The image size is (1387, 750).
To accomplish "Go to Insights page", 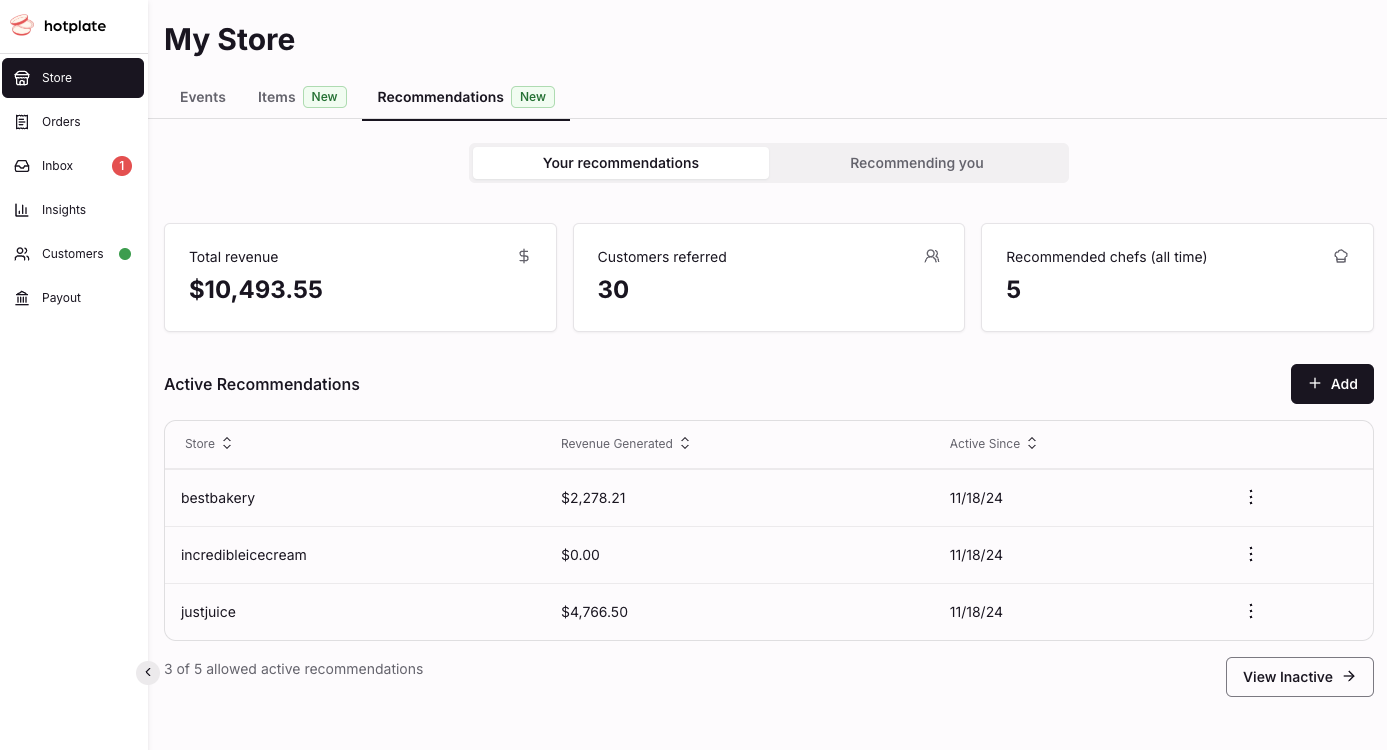I will point(64,210).
